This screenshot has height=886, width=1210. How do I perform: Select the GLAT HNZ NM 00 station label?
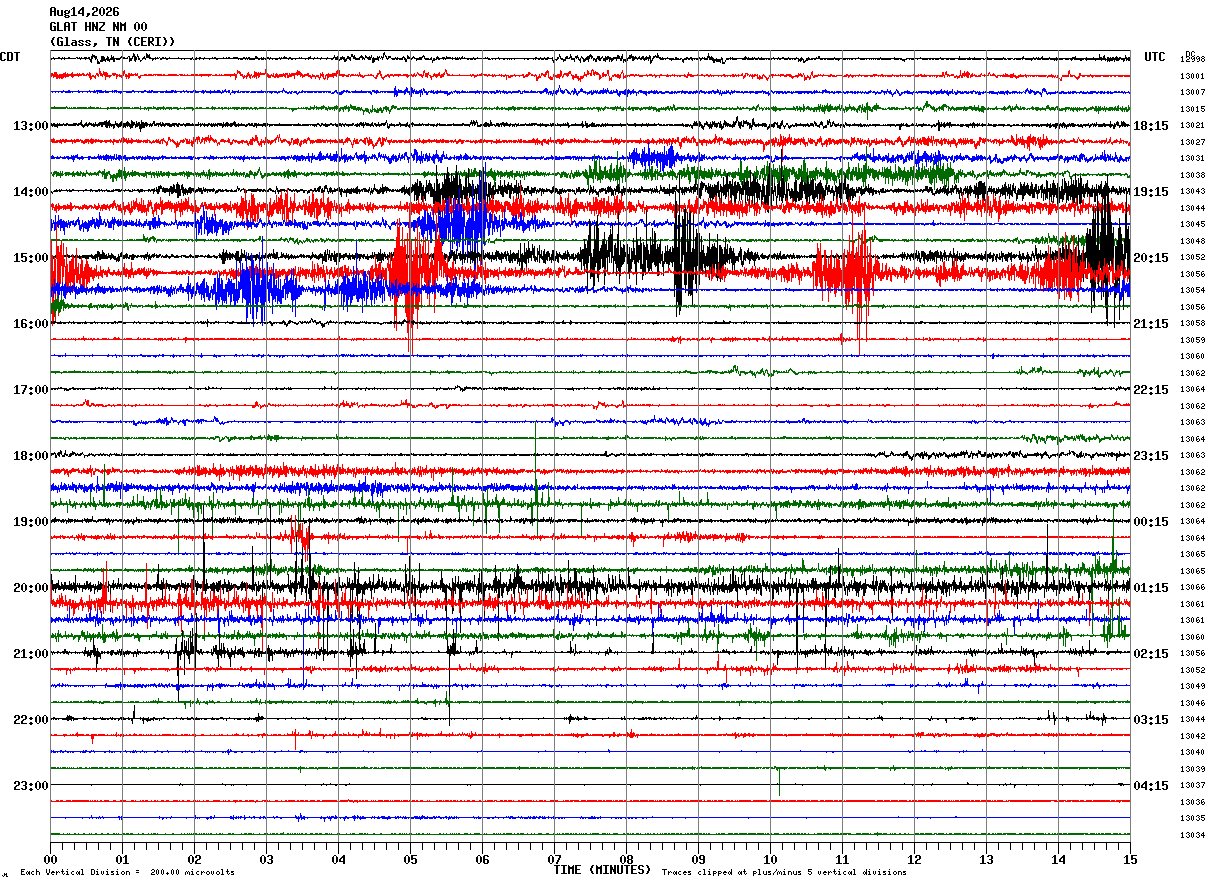[x=98, y=27]
